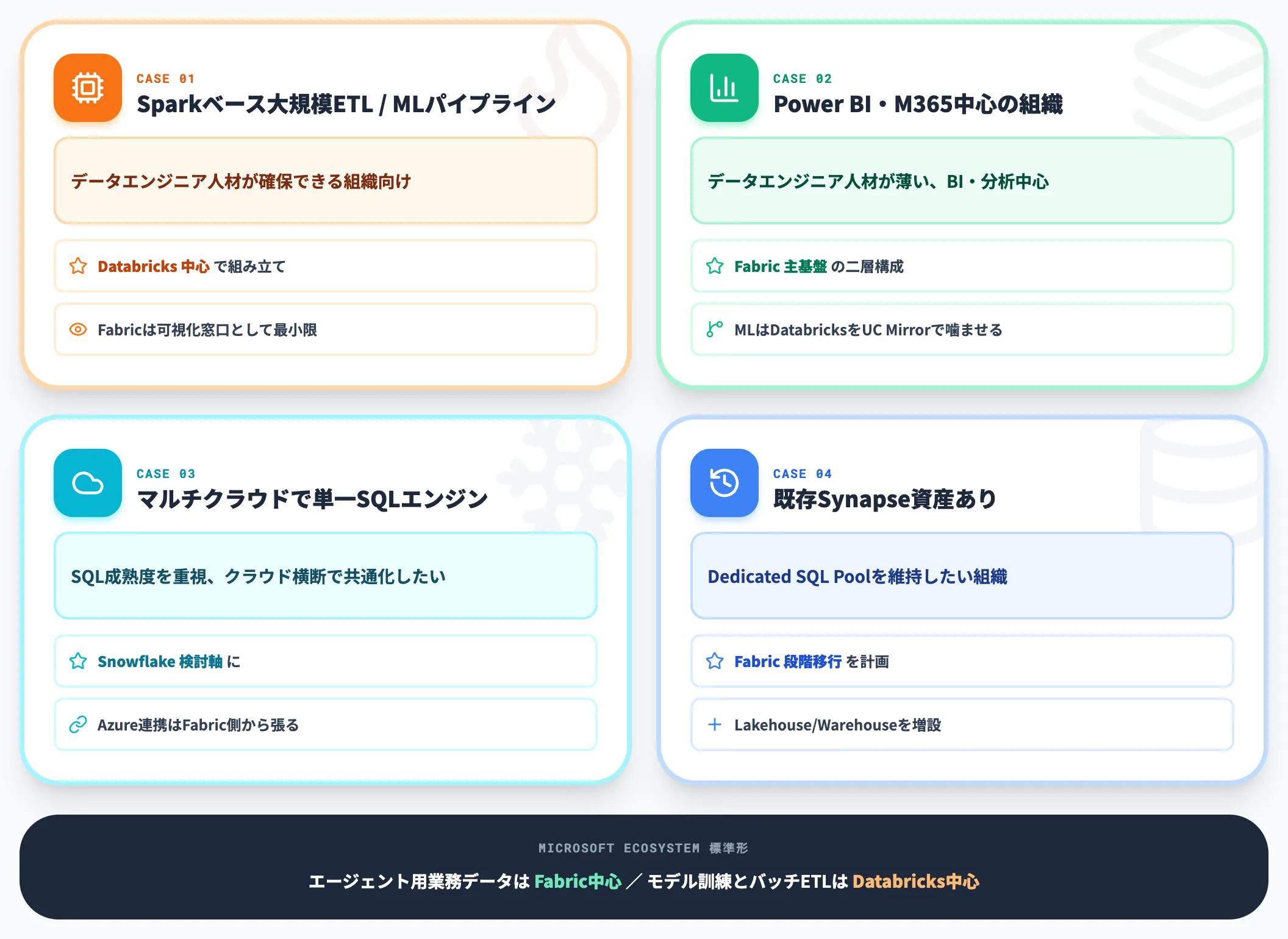Click the heading マルチクラウドで単一SQLエンジン
This screenshot has height=939, width=1288.
pyautogui.click(x=312, y=499)
